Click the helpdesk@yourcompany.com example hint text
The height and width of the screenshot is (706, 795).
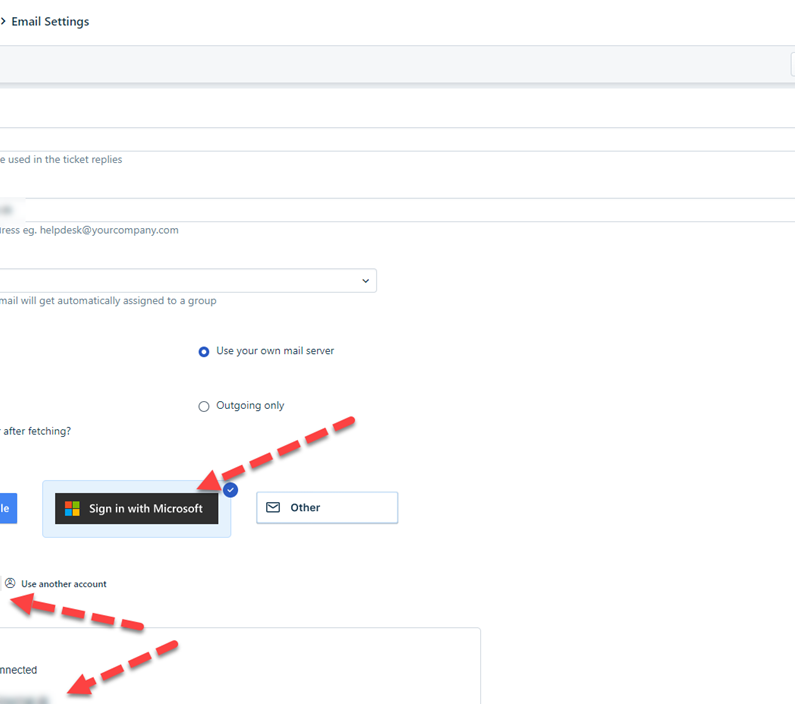pos(89,230)
